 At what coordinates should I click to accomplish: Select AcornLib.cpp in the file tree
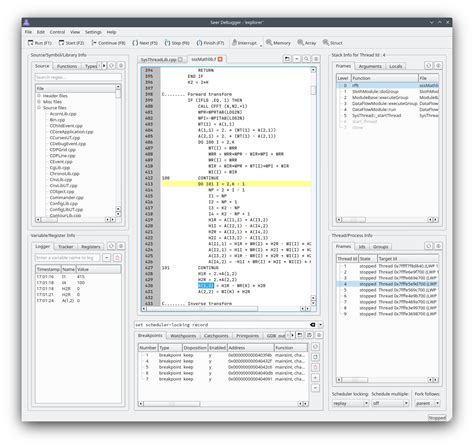click(x=63, y=114)
